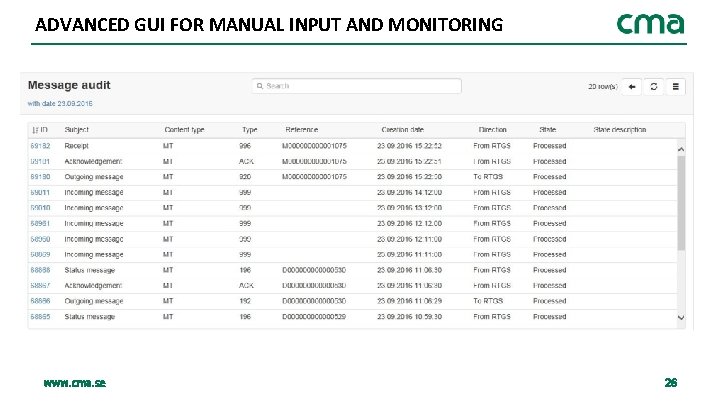Click the vertical scrollbar thumb

tap(681, 203)
